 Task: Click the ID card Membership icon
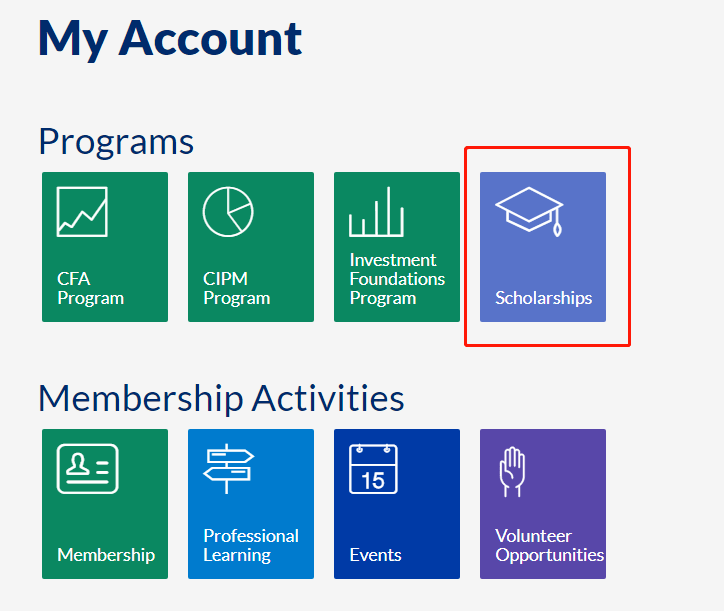[87, 469]
